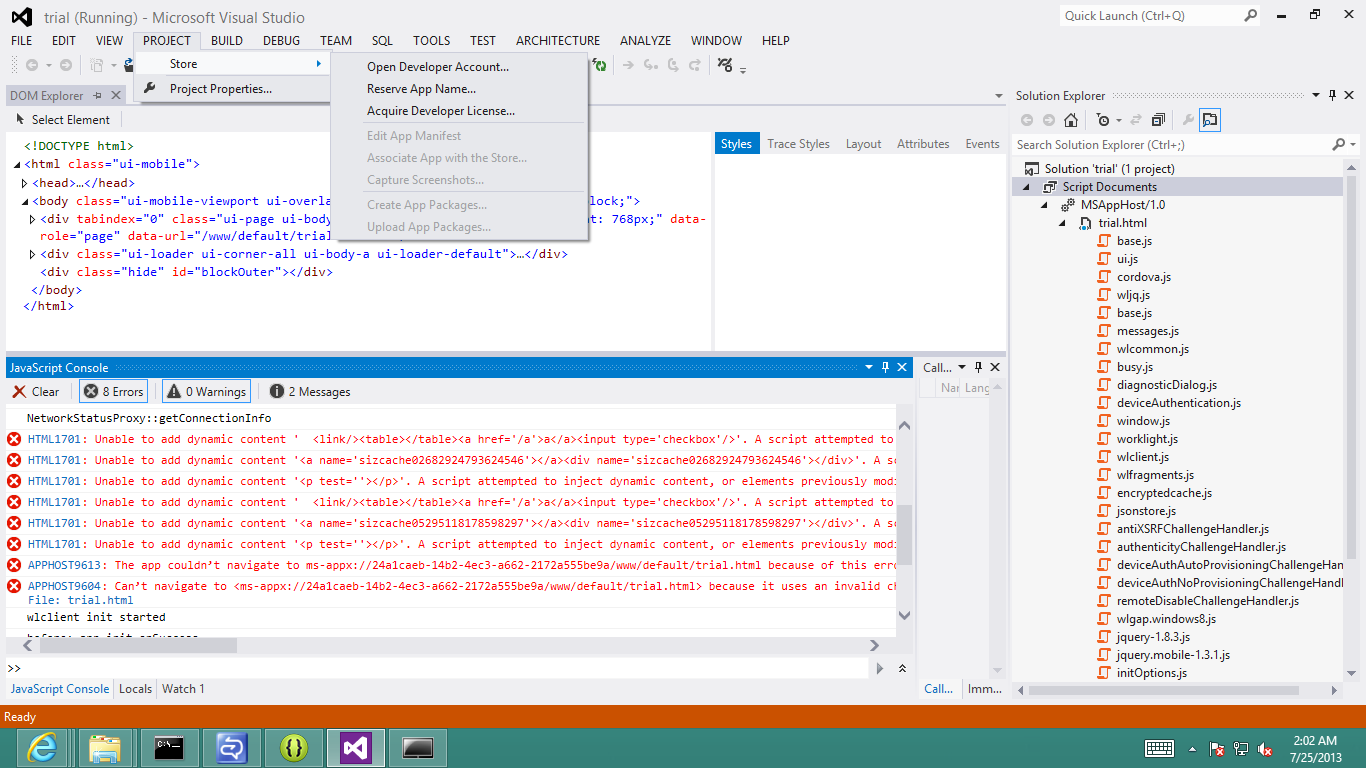Click the on-screen keyboard tray icon
Viewport: 1366px width, 768px height.
tap(1159, 748)
